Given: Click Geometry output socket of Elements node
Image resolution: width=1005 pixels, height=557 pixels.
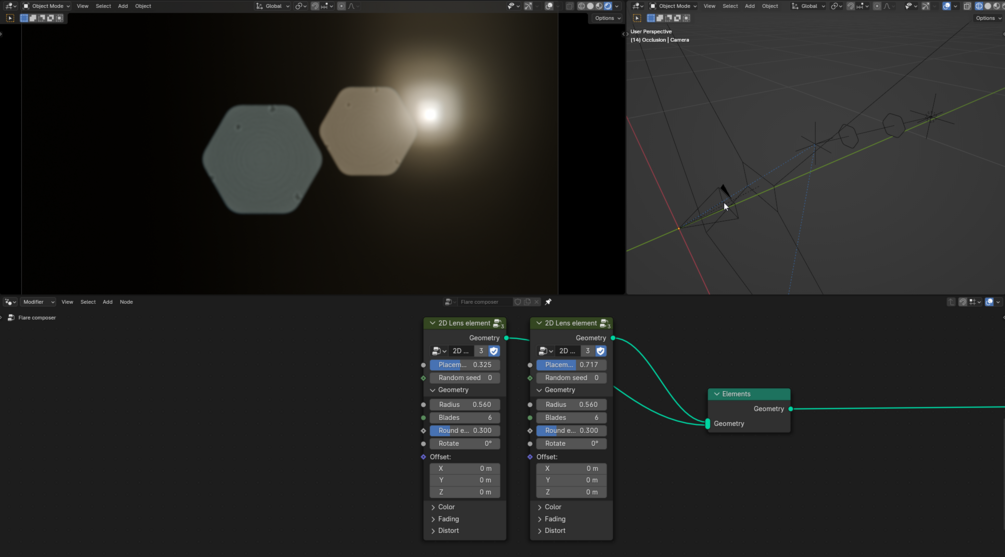Looking at the screenshot, I should (x=790, y=409).
